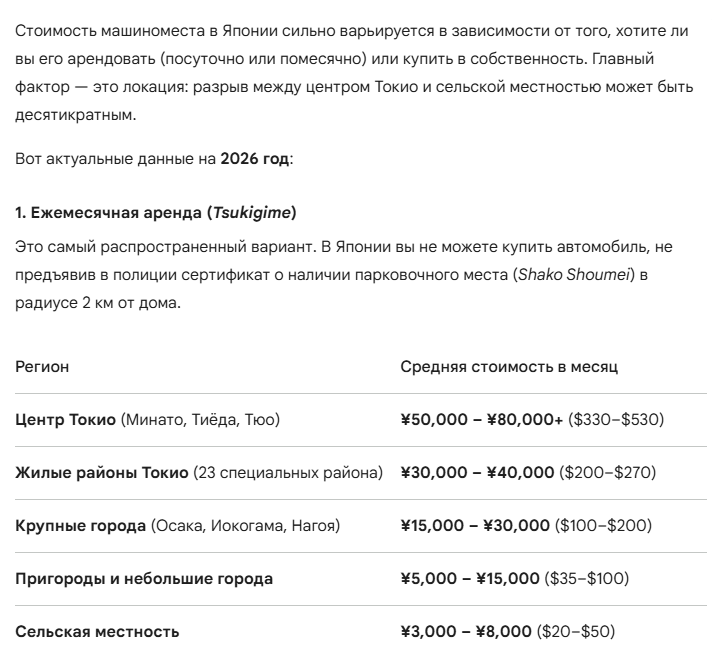Click the bold "Крупные города" label
Image resolution: width=725 pixels, height=657 pixels.
[81, 525]
